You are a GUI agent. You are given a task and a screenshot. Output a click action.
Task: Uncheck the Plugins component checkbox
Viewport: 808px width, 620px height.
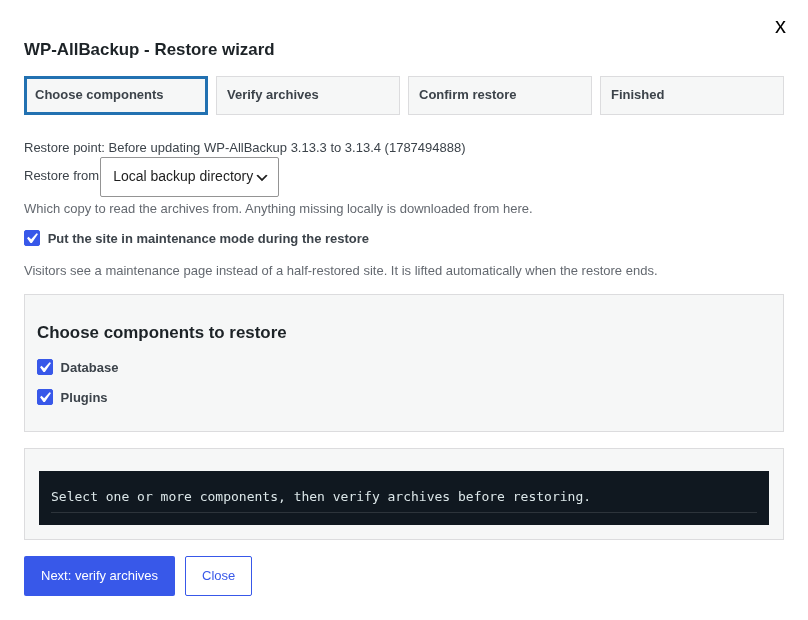tap(45, 397)
